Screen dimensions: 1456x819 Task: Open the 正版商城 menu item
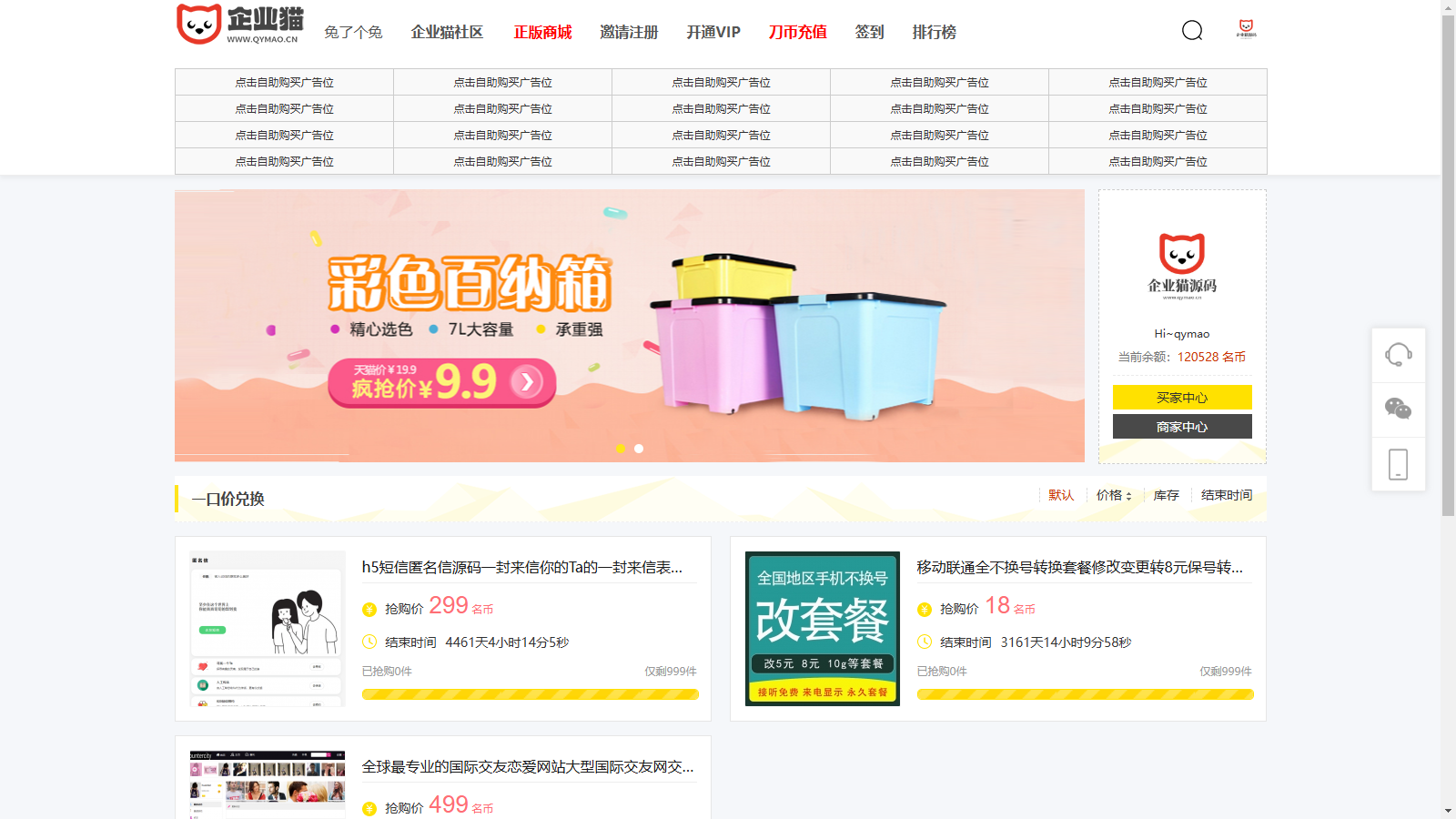(x=543, y=32)
